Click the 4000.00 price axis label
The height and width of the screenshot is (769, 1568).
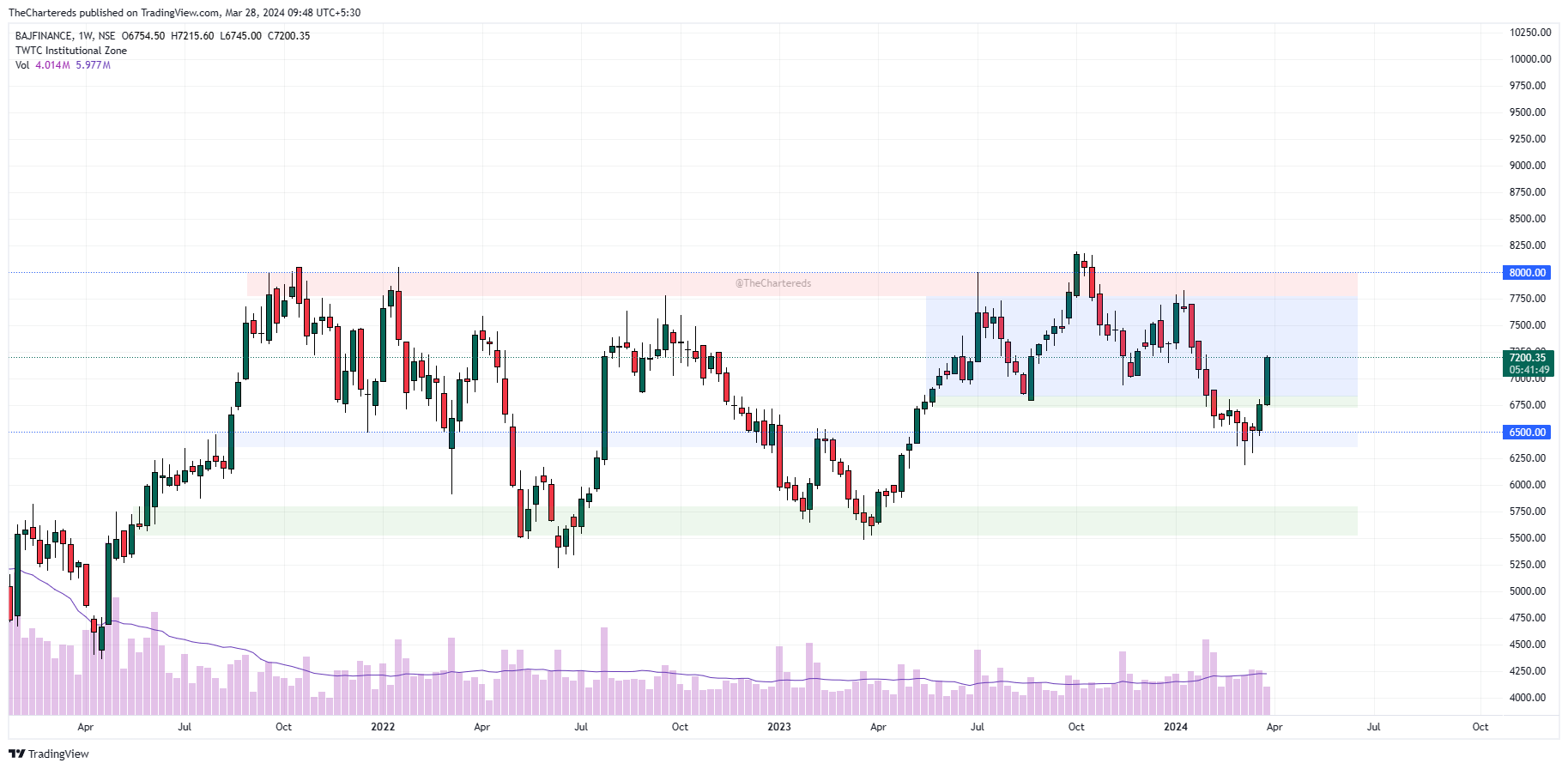(1528, 698)
